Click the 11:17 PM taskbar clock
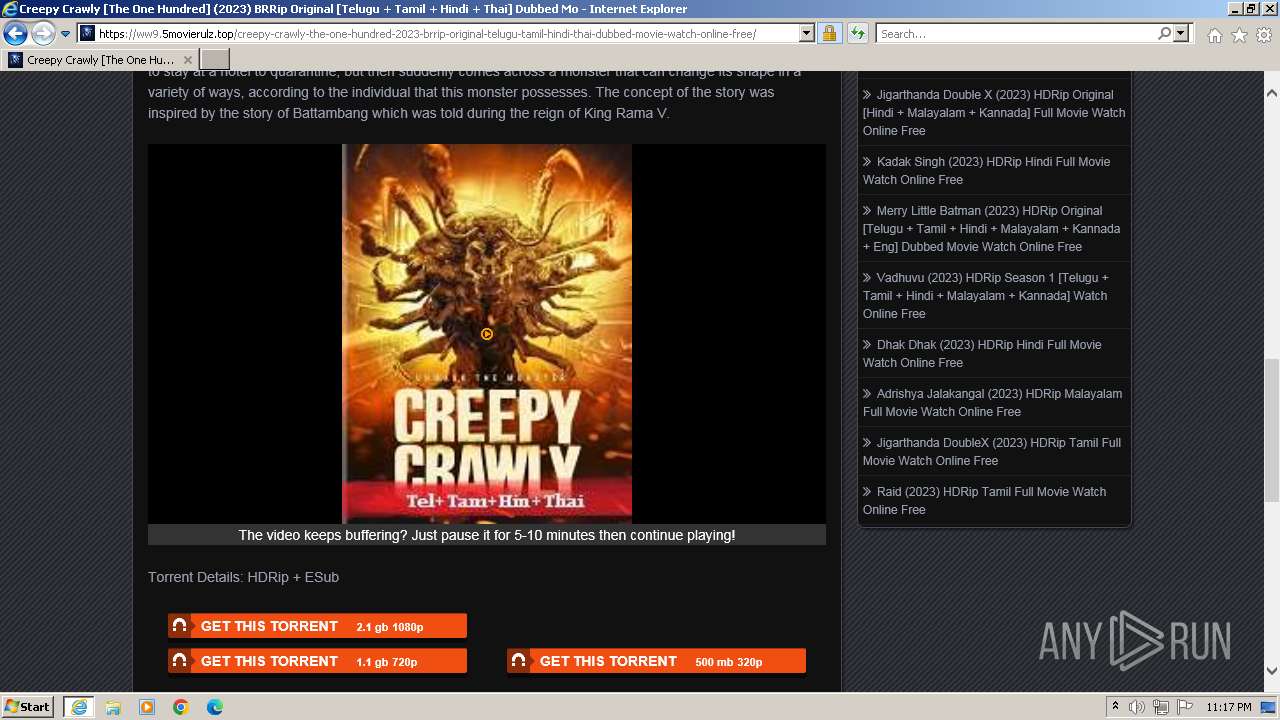 tap(1229, 707)
